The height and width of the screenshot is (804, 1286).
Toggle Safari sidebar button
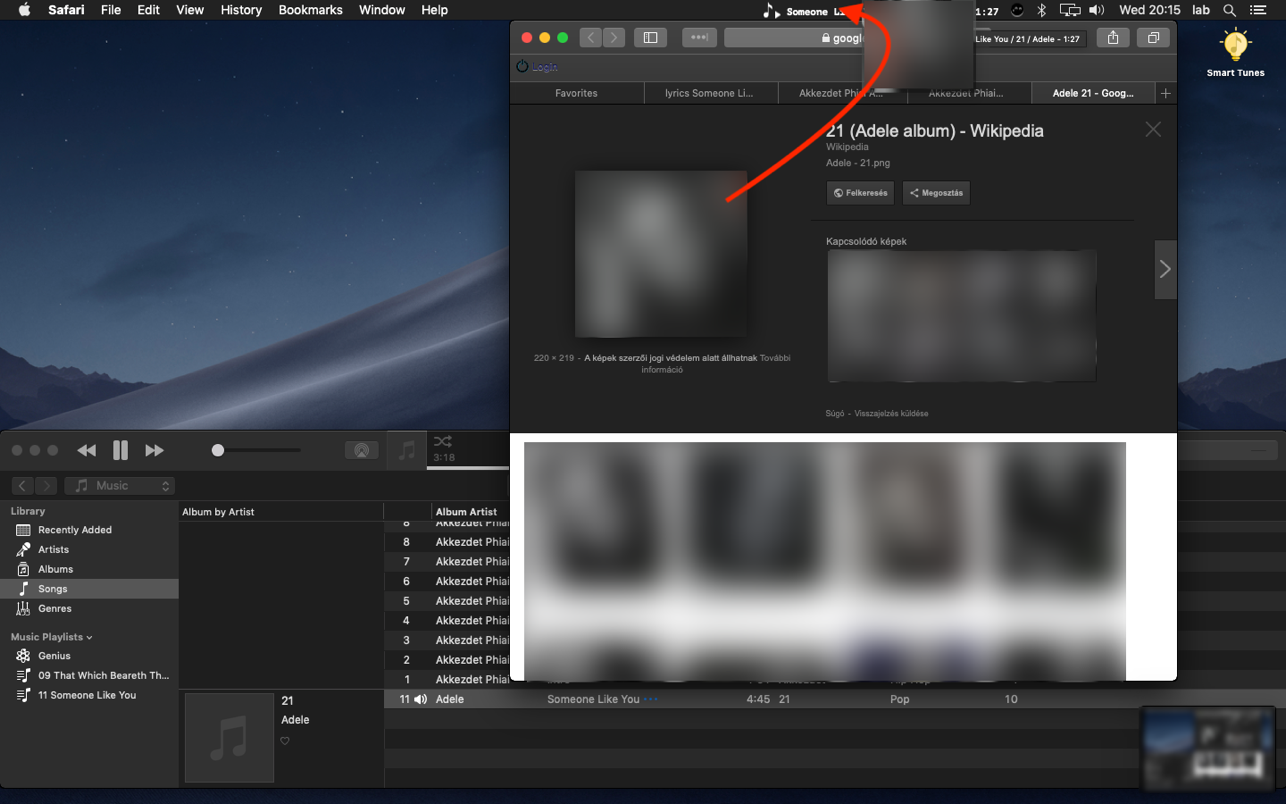coord(650,38)
